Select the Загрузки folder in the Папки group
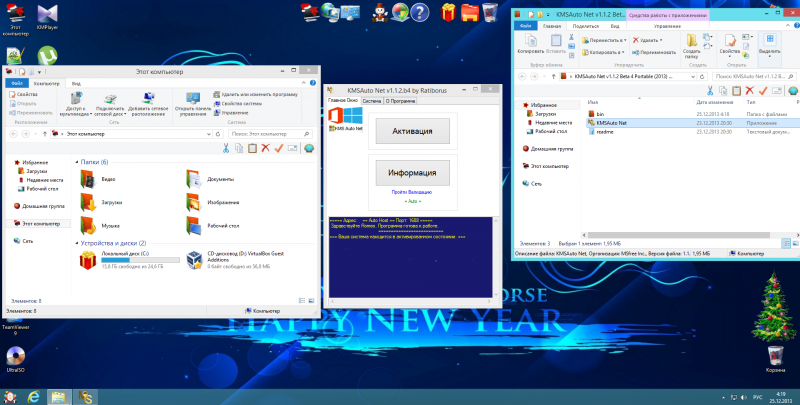The width and height of the screenshot is (800, 405). [101, 202]
